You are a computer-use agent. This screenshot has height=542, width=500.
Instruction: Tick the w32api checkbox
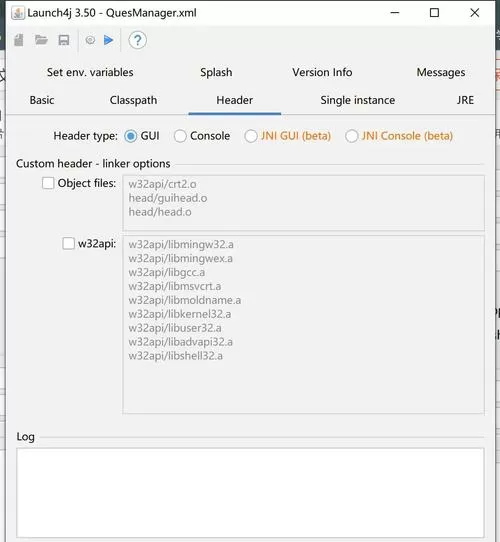coord(68,243)
